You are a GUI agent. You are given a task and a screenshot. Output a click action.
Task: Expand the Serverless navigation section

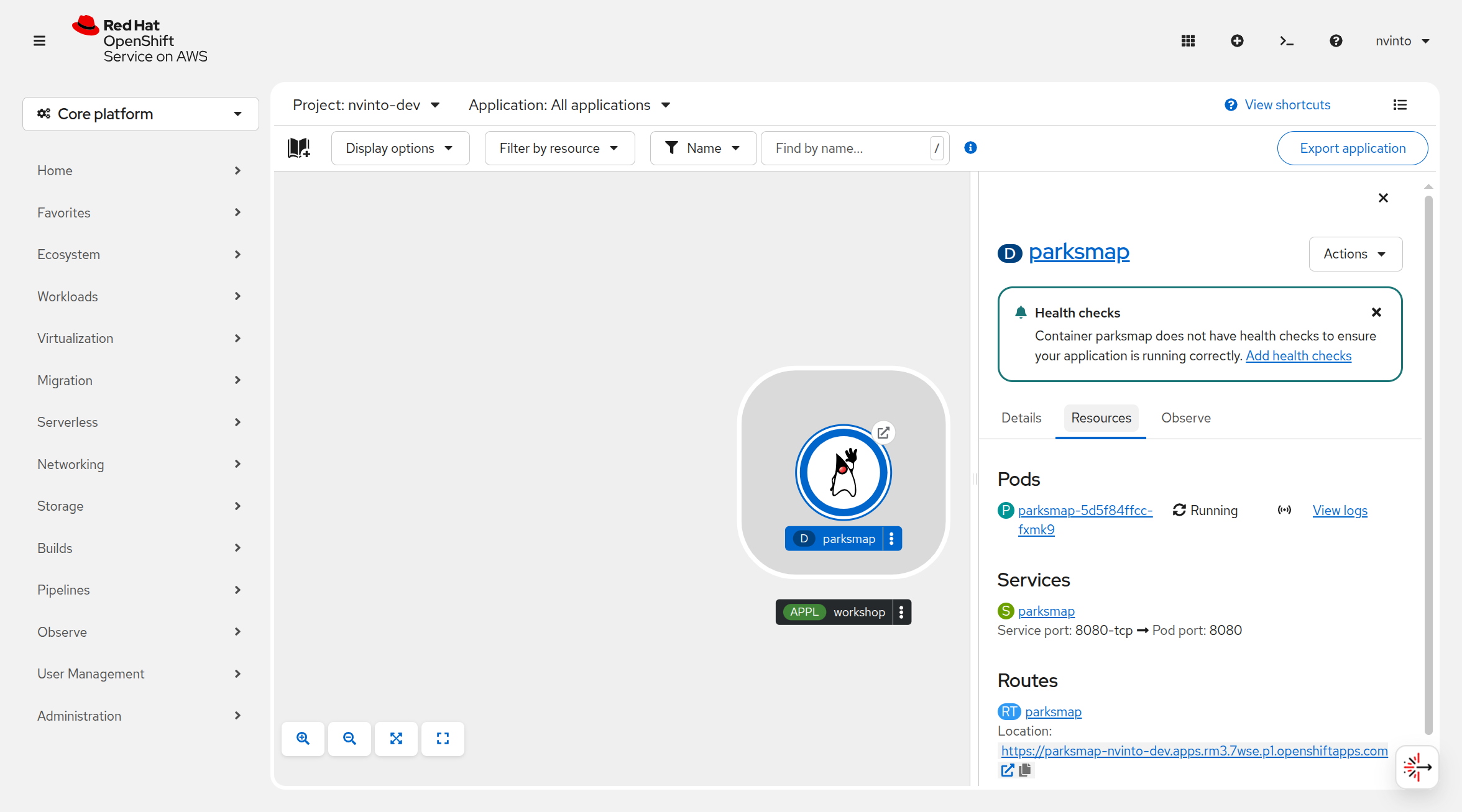pos(140,422)
